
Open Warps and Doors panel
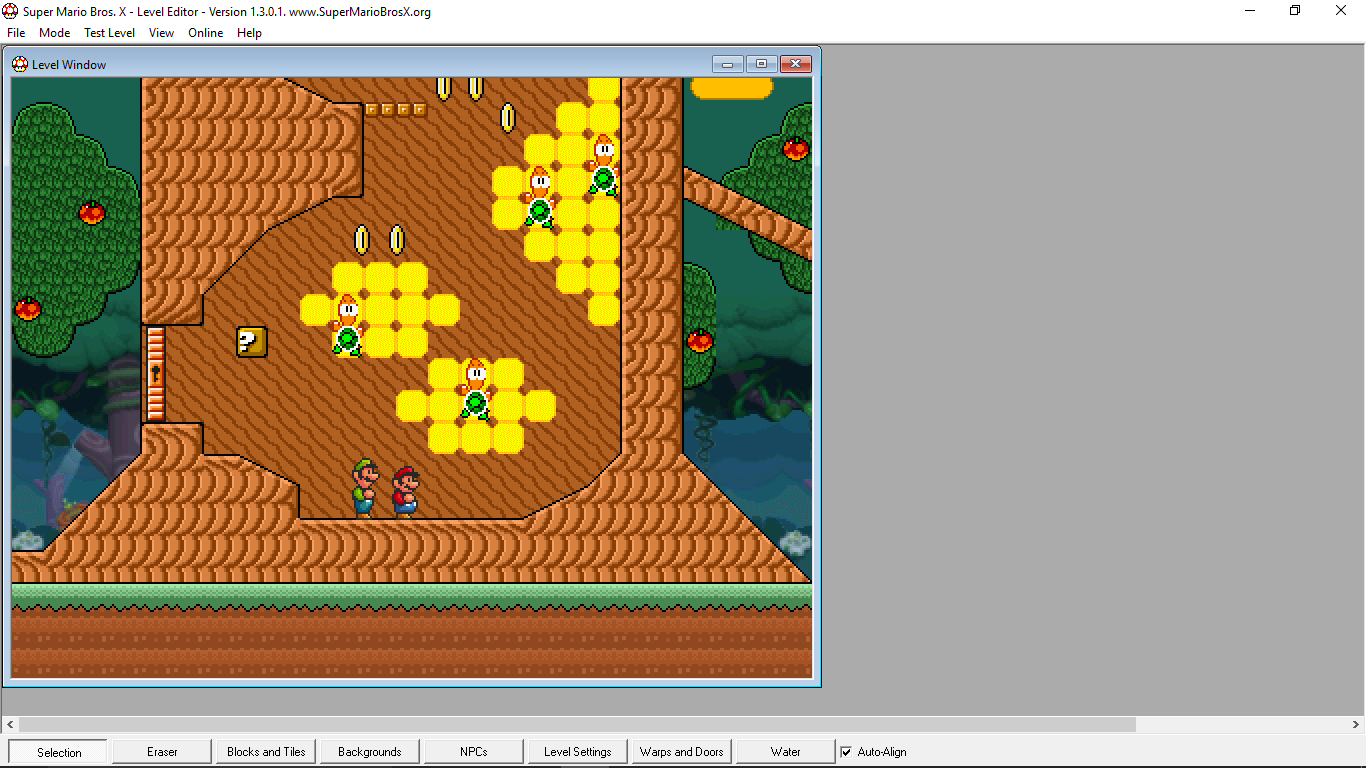682,752
